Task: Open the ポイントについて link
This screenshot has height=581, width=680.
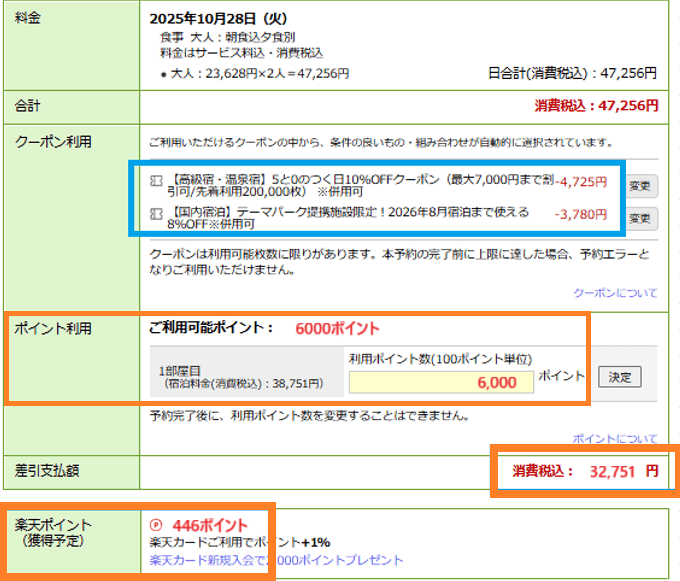Action: click(x=614, y=439)
